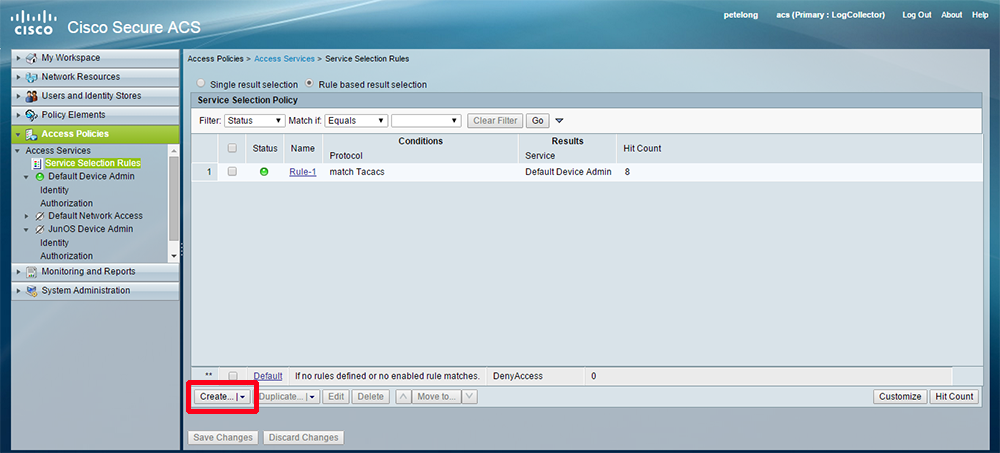The height and width of the screenshot is (453, 1000).
Task: Open the My Workspace menu
Action: click(x=96, y=58)
